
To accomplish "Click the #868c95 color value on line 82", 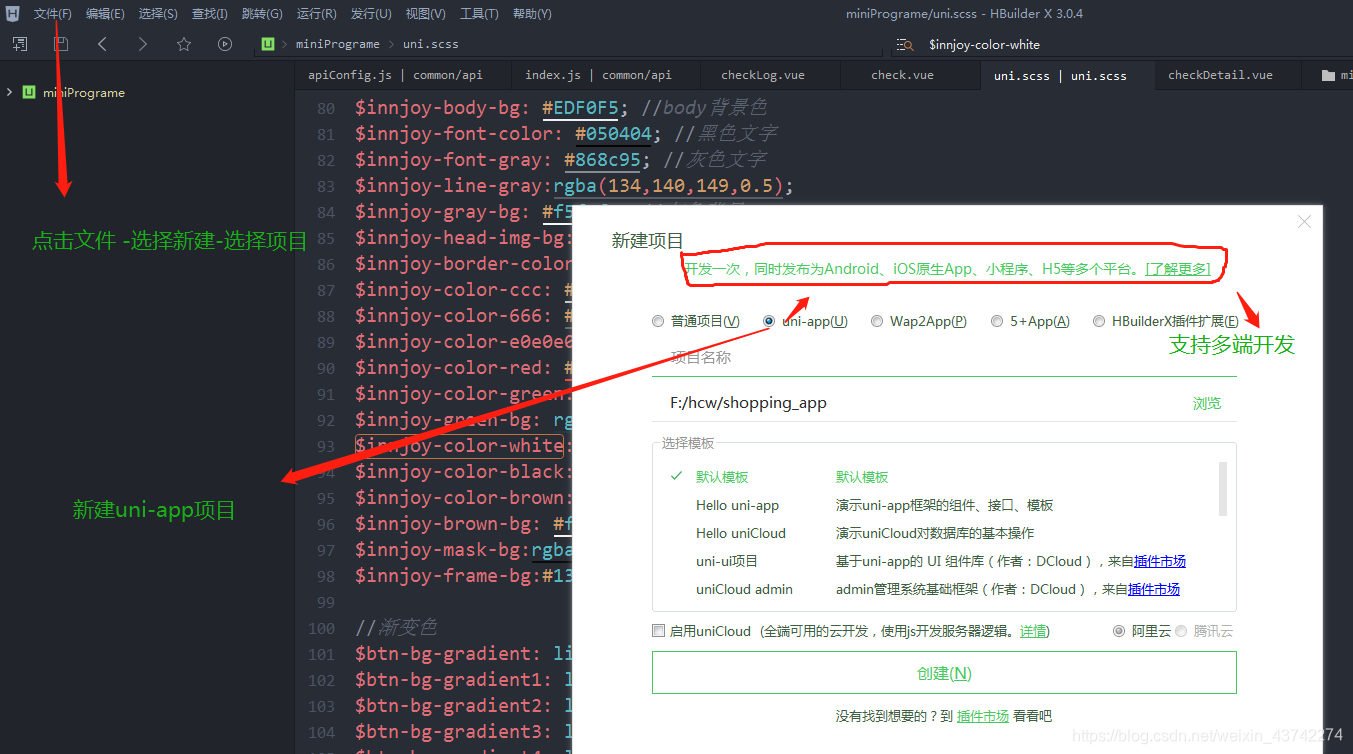I will [603, 159].
